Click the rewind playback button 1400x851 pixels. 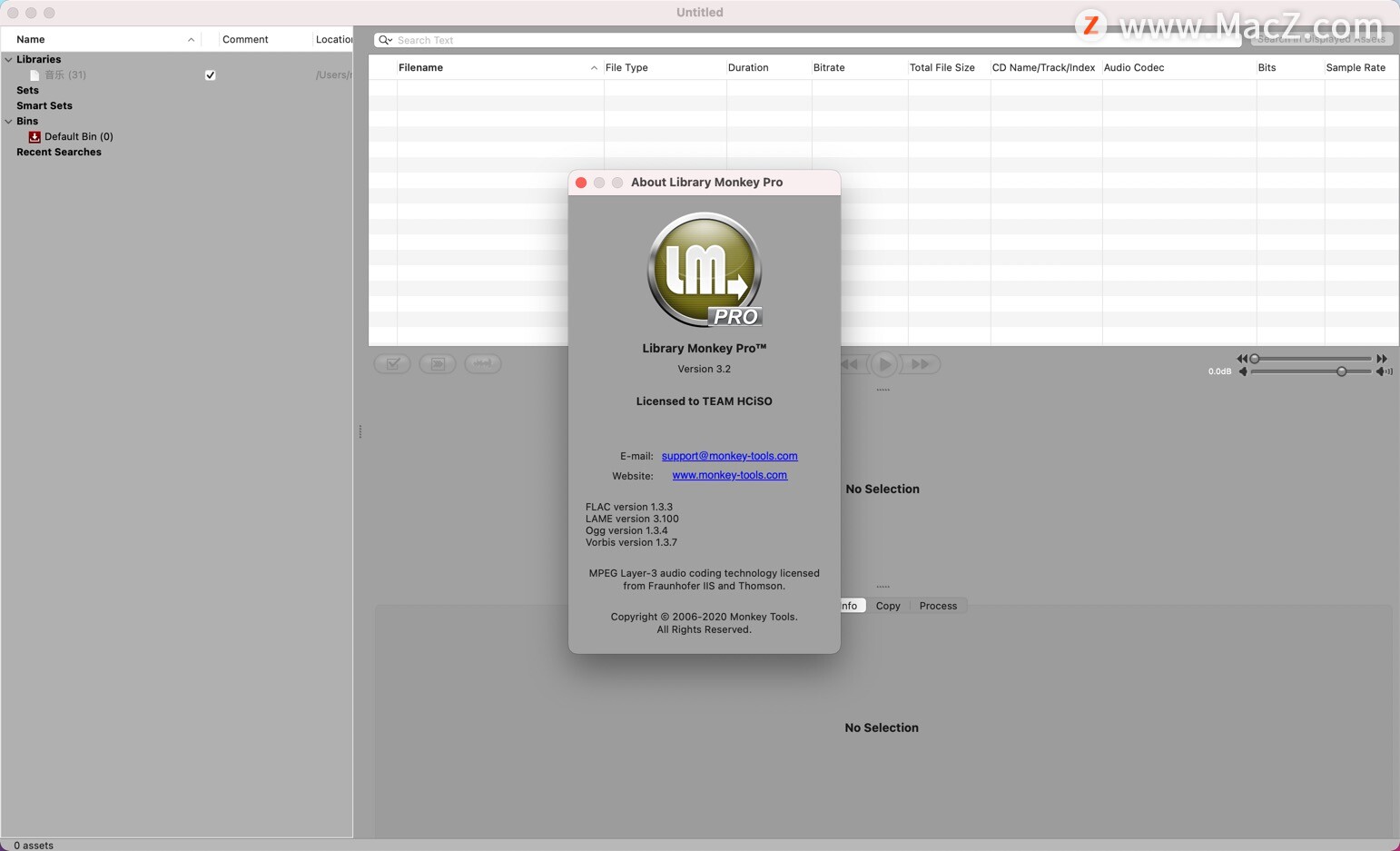click(851, 364)
